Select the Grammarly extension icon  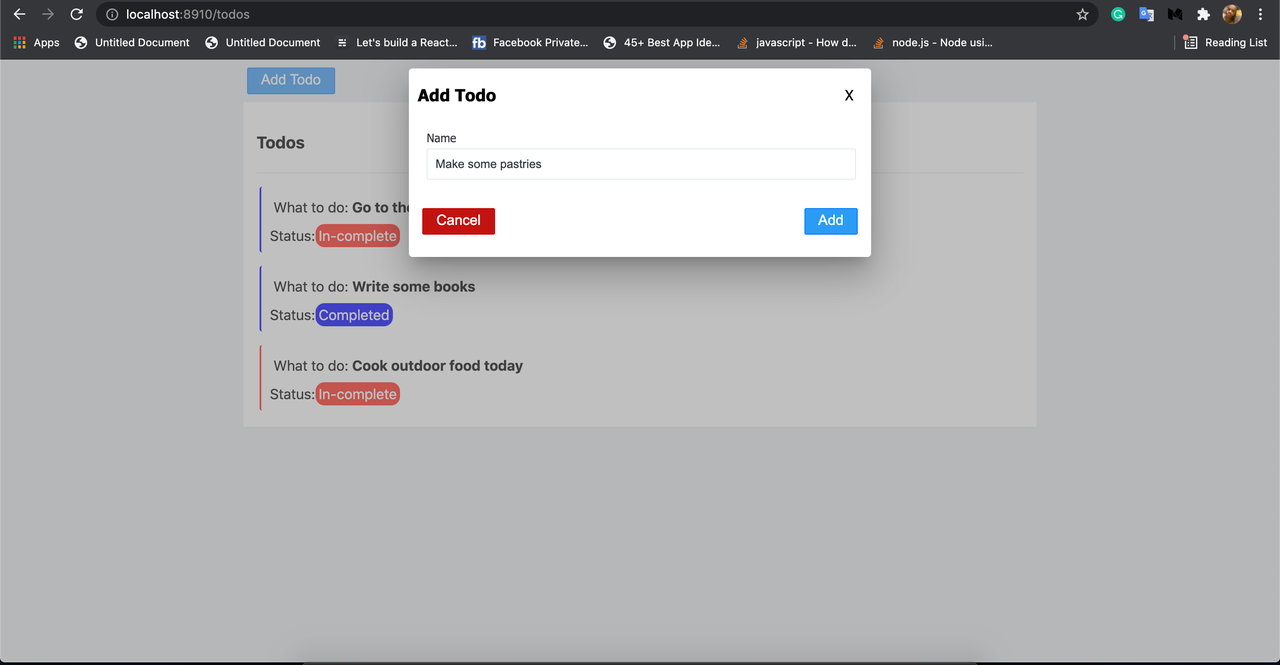[x=1118, y=14]
